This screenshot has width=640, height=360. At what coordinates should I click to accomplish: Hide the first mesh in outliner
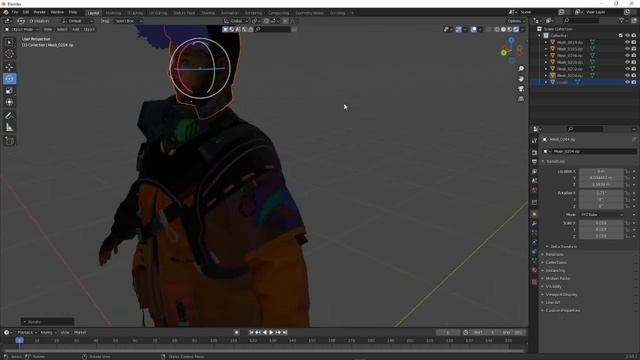pos(627,42)
